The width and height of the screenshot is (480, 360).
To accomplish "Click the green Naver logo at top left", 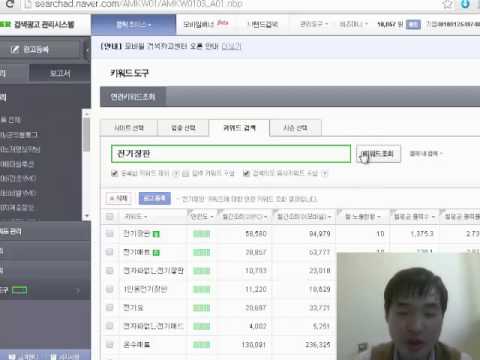I will (x=5, y=24).
